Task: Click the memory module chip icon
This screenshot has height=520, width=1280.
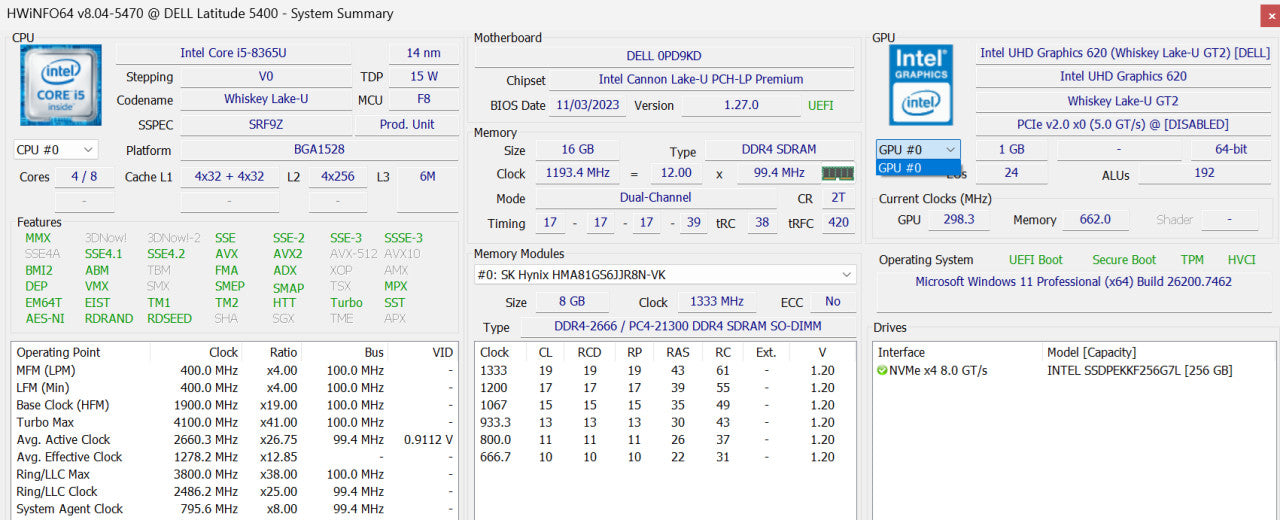Action: click(x=837, y=173)
